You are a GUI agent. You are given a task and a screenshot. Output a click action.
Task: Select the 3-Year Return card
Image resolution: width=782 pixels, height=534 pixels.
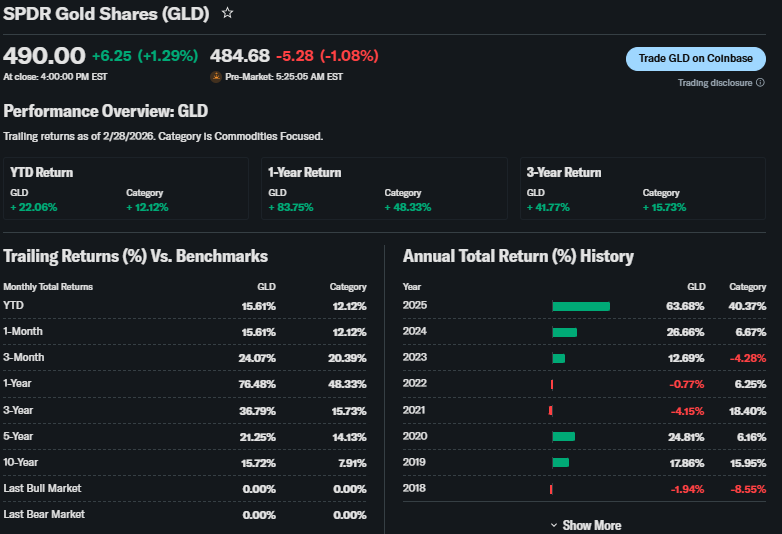pyautogui.click(x=642, y=188)
